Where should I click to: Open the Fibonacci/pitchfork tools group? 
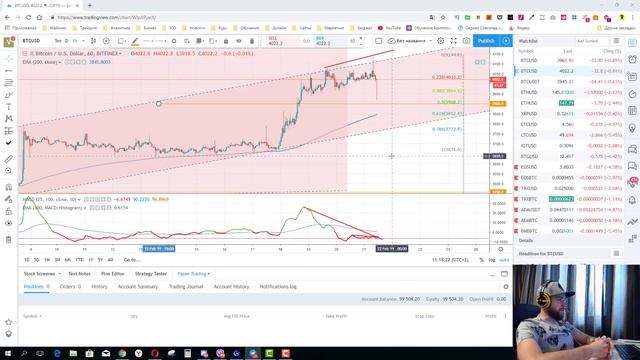point(9,82)
